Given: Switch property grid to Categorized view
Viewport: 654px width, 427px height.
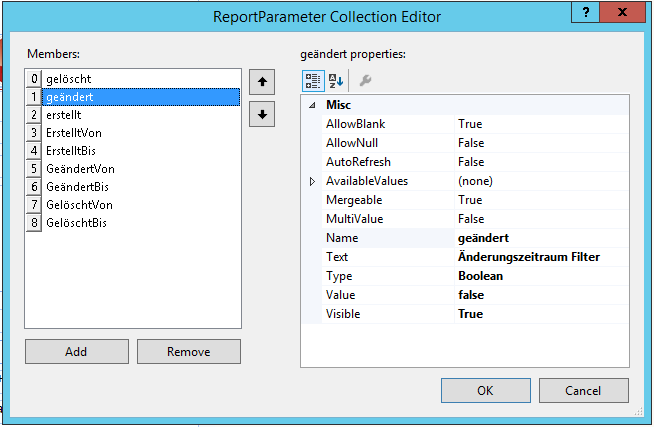Looking at the screenshot, I should click(312, 81).
